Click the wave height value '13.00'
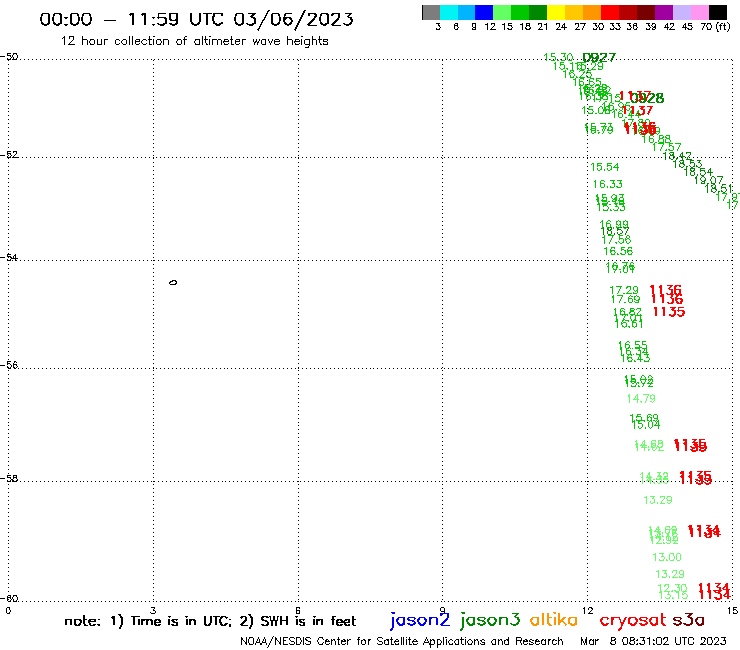 coord(667,557)
